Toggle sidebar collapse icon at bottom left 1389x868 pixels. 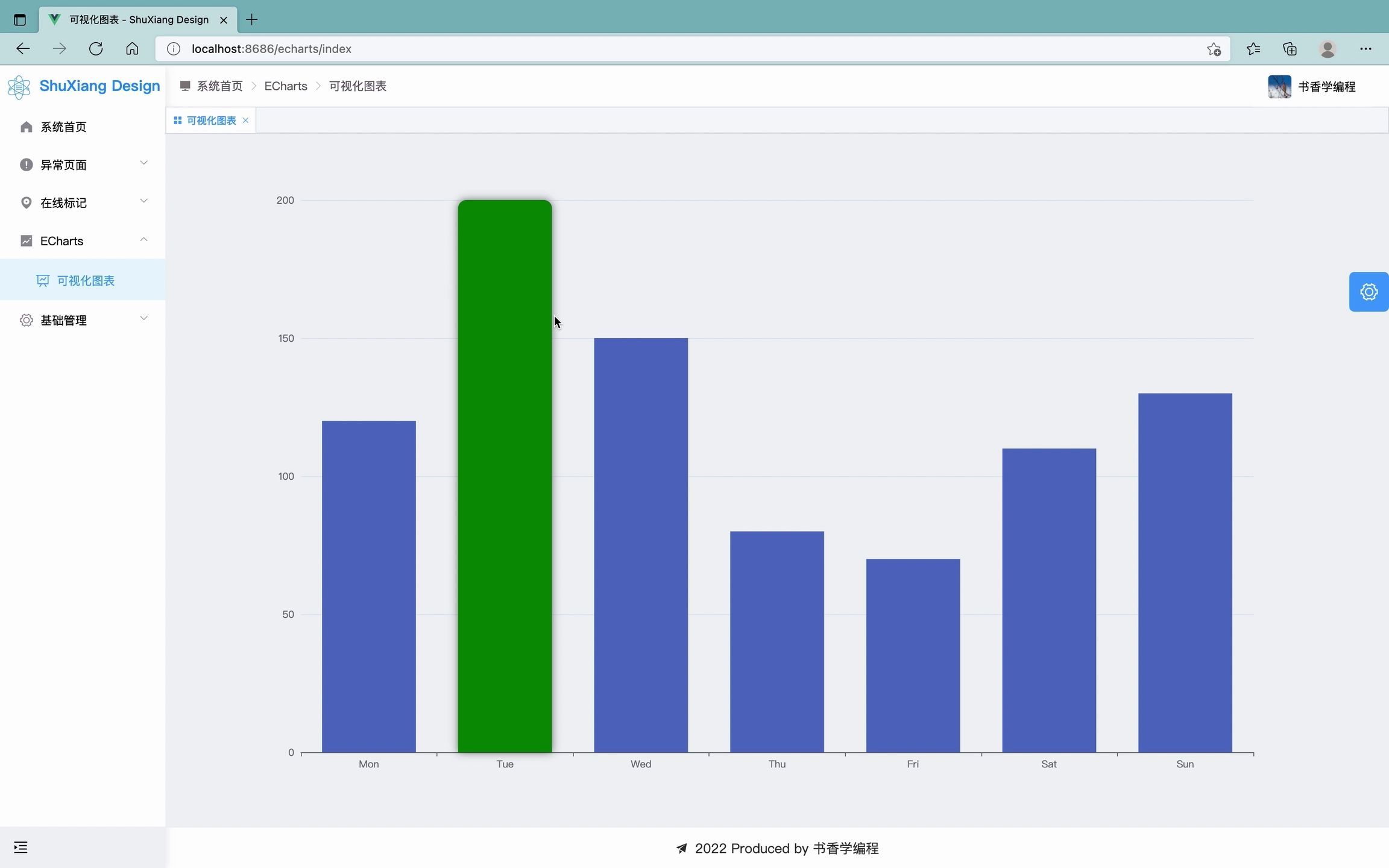[x=20, y=848]
